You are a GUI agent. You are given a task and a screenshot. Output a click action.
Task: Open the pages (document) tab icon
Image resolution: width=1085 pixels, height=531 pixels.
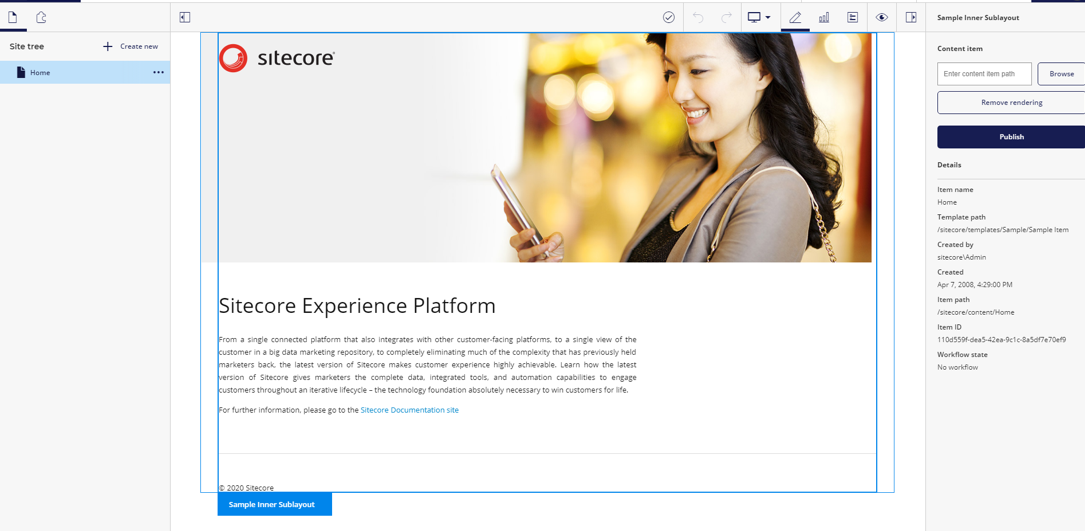pos(12,17)
